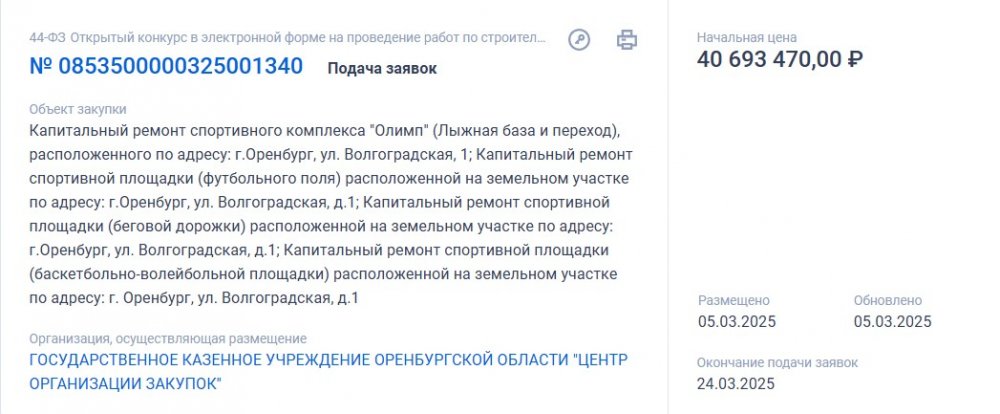Select the price 40 693 470,00 ₽
Screen dimensions: 1000x414
(x=780, y=59)
